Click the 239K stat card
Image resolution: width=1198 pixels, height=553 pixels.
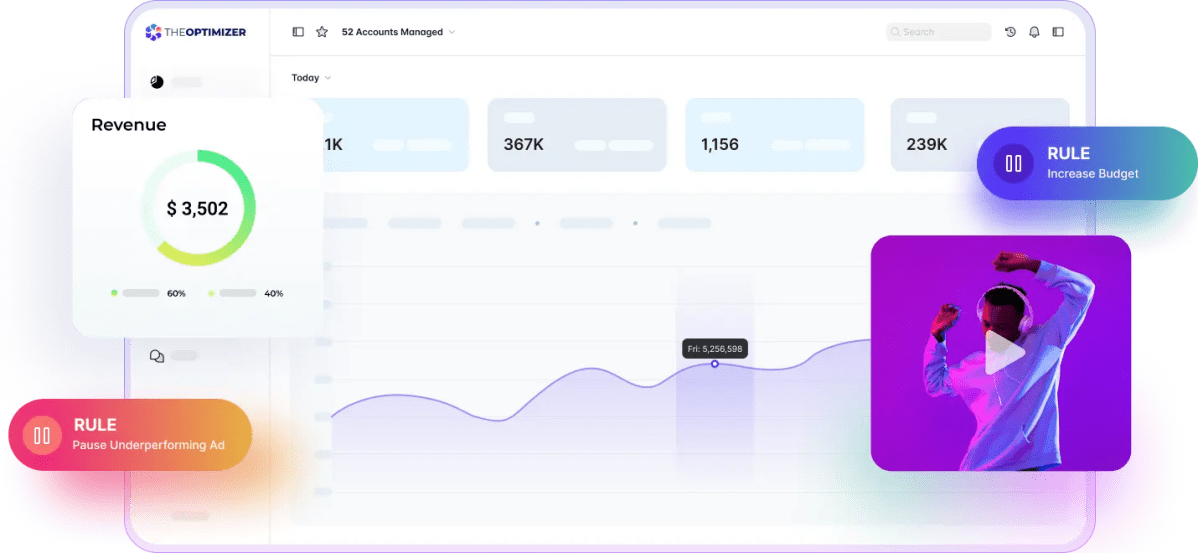click(x=980, y=134)
